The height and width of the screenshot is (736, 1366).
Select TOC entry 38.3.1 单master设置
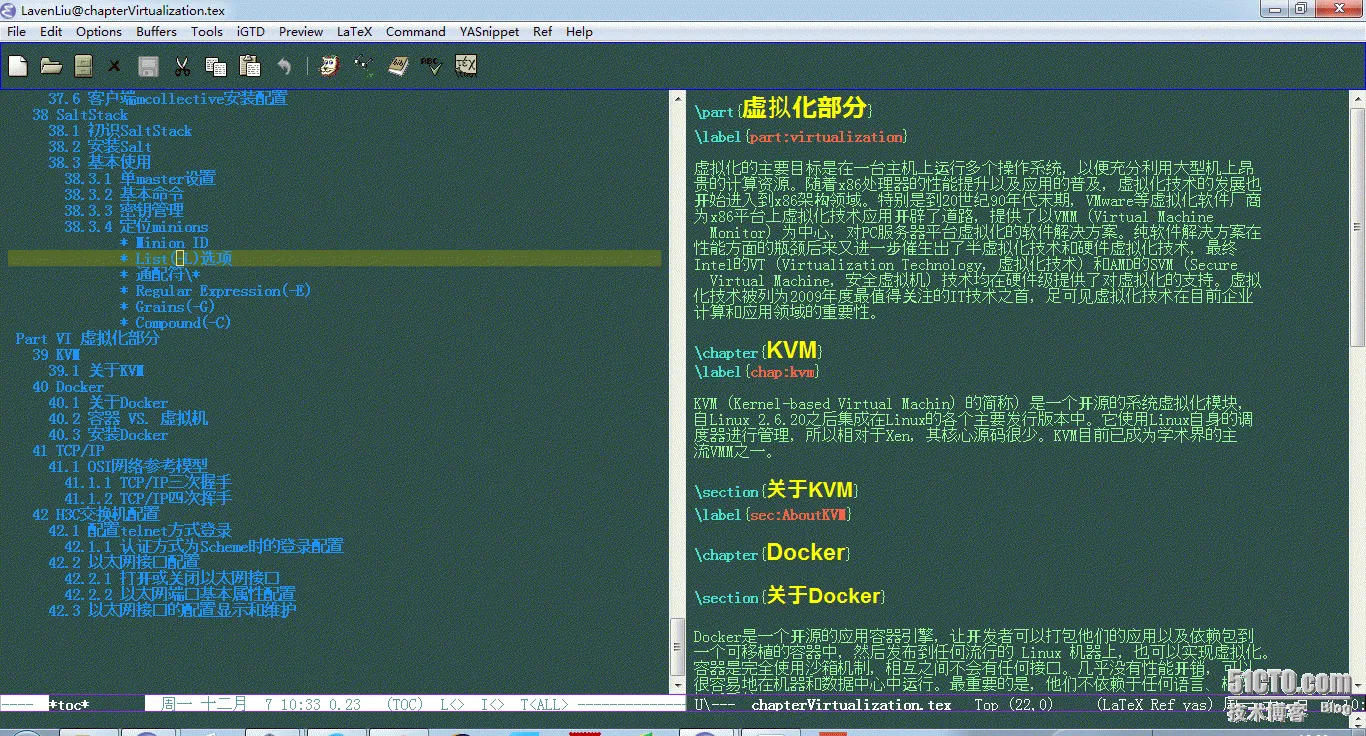[140, 179]
